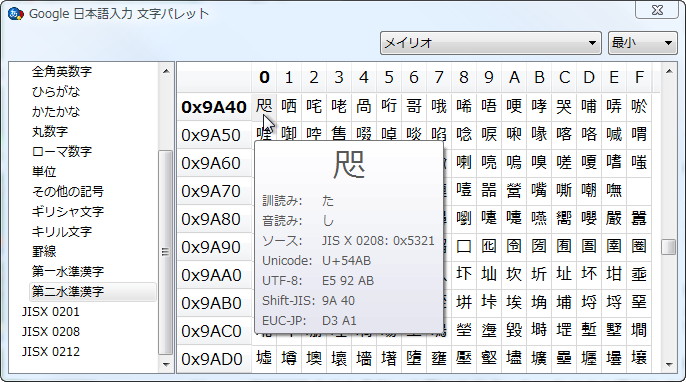Screen dimensions: 686x382
Task: Click the 0x9A70 row header
Action: pyautogui.click(x=214, y=191)
